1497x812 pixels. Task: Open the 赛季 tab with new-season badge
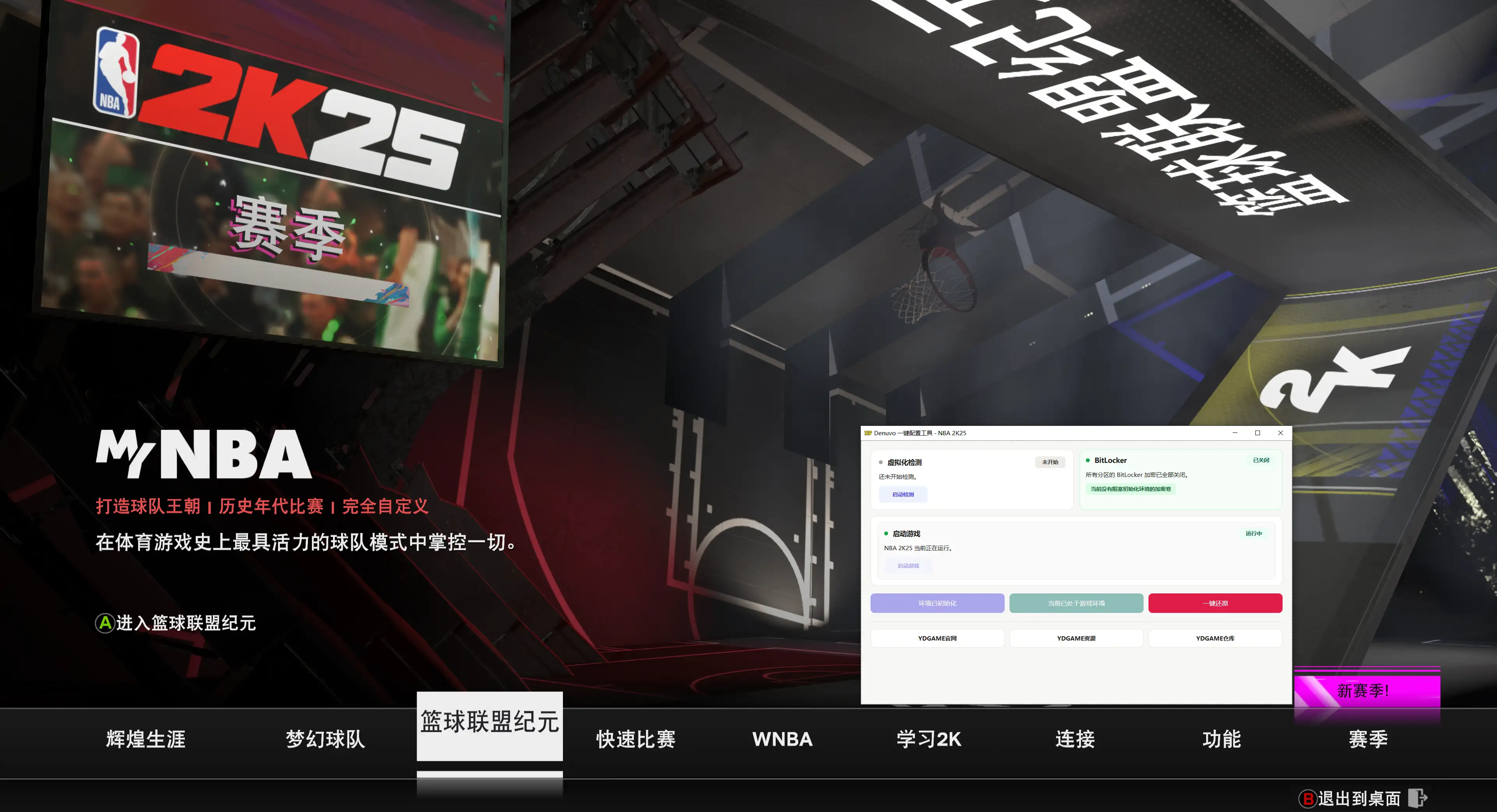tap(1368, 740)
